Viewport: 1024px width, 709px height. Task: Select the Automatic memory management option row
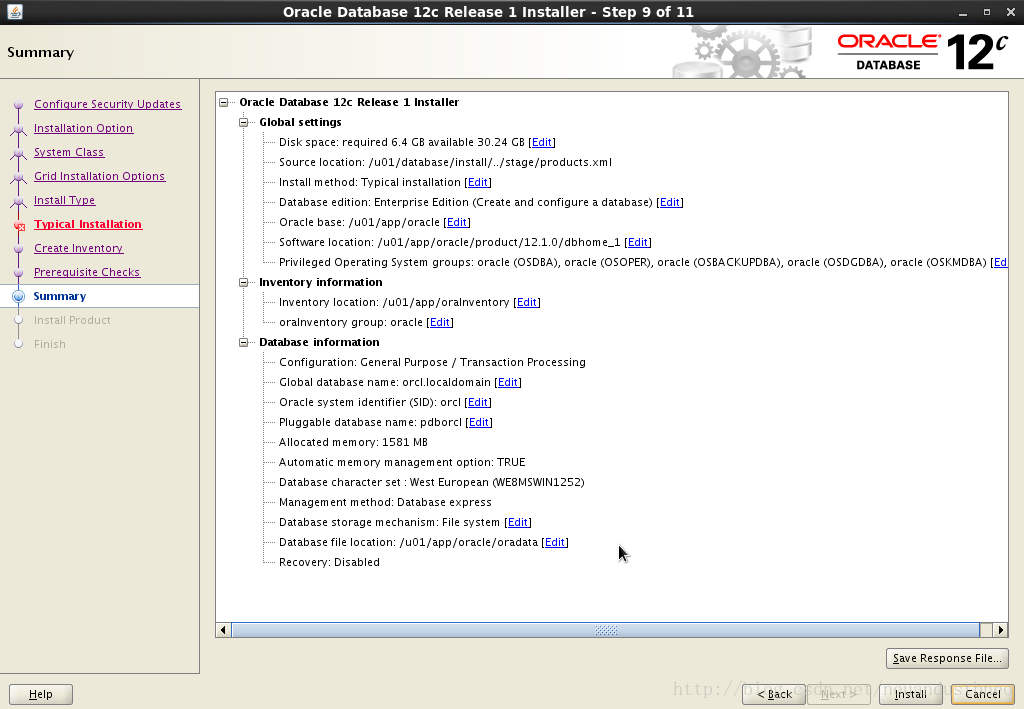(402, 462)
